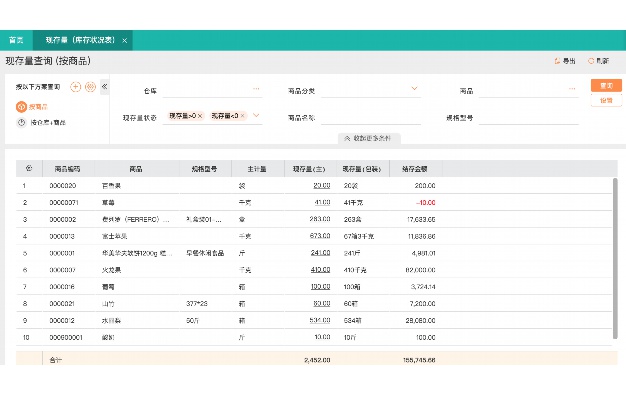Click the table vertical scrollbar
Image resolution: width=626 pixels, height=395 pixels.
click(615, 258)
